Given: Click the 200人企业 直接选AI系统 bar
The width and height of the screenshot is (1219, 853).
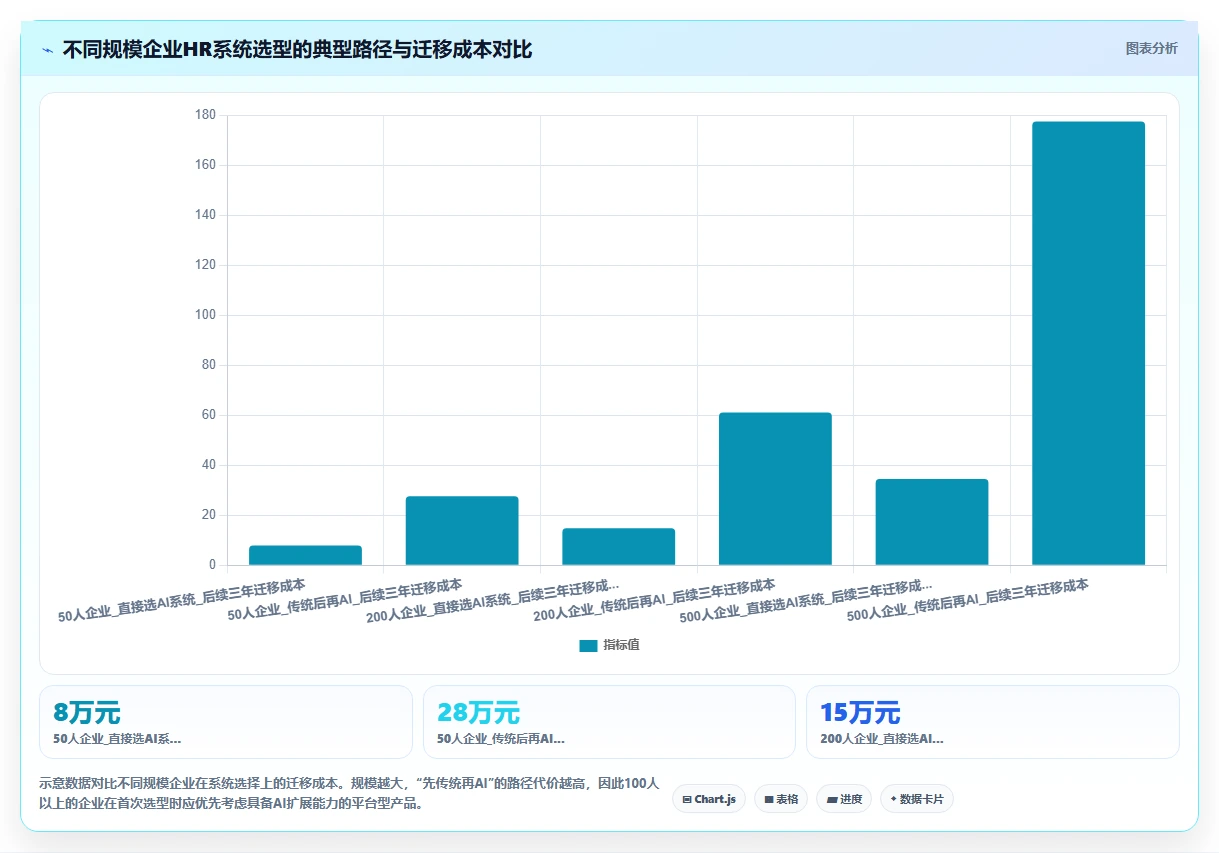Looking at the screenshot, I should (x=618, y=547).
